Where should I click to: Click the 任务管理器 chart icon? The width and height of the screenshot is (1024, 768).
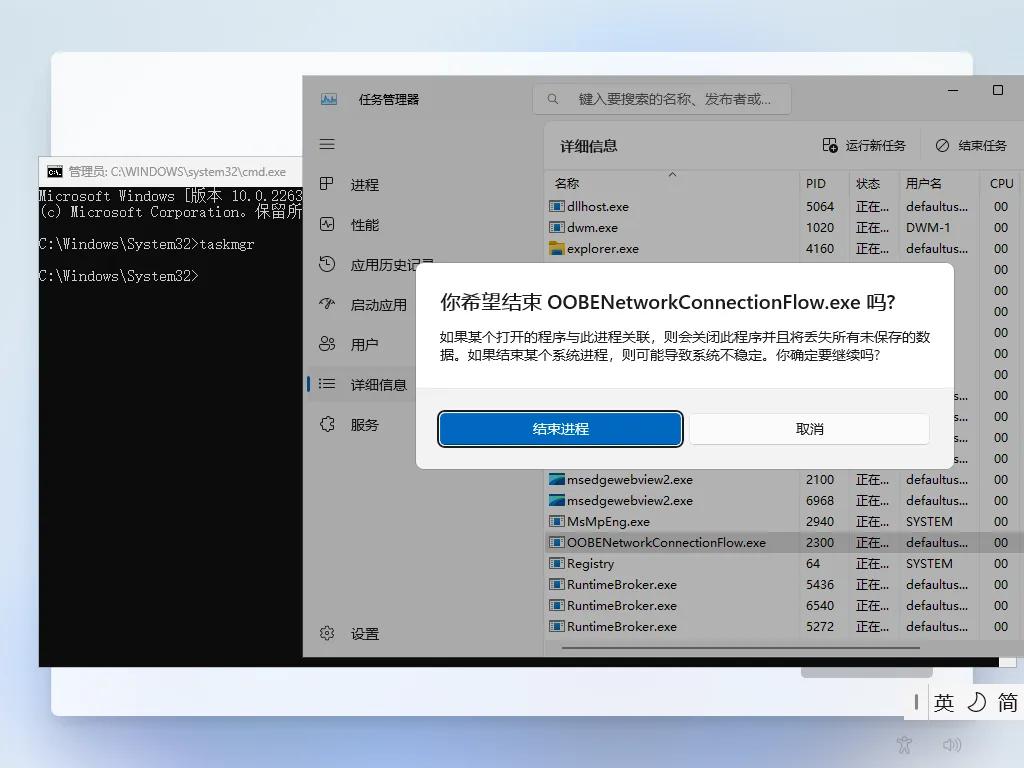(329, 99)
